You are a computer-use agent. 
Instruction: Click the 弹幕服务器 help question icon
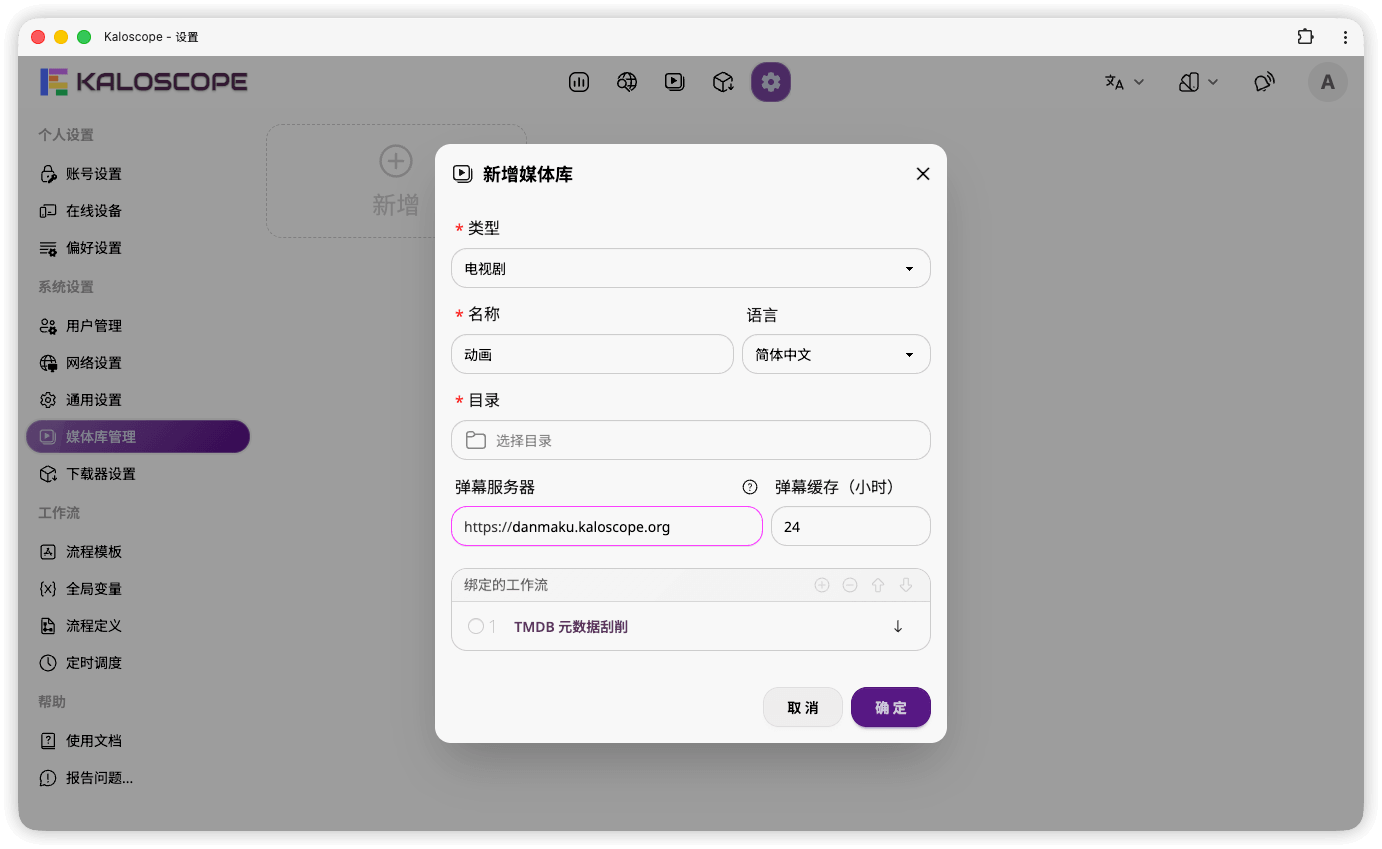750,487
